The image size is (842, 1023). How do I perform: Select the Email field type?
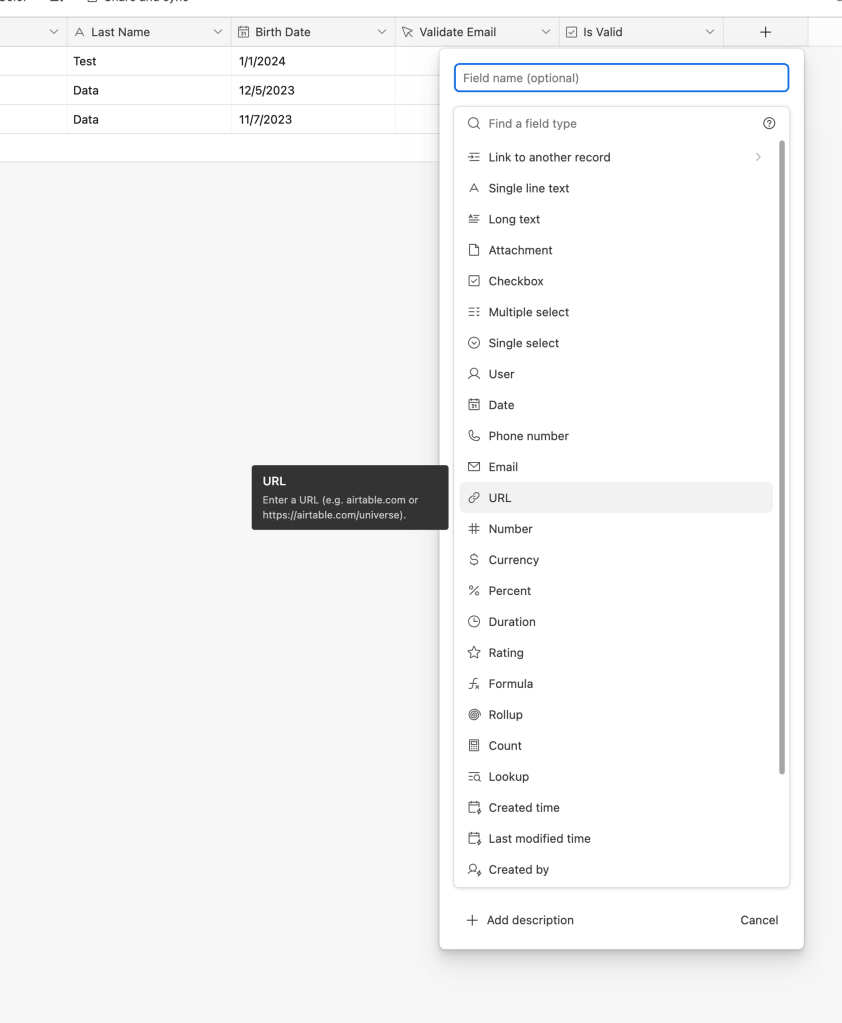503,467
